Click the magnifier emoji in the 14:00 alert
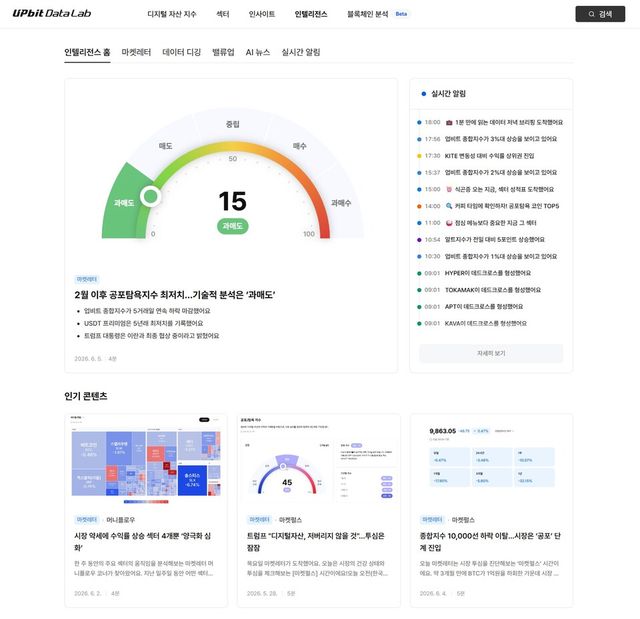 pyautogui.click(x=449, y=206)
